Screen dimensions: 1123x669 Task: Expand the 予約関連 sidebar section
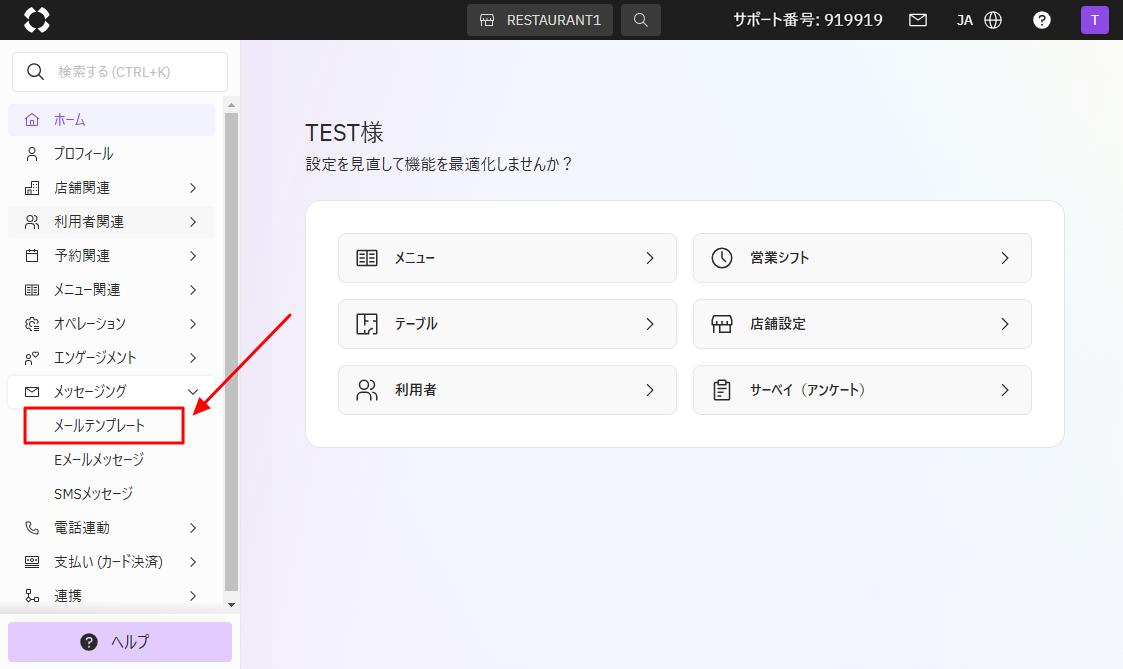point(111,256)
